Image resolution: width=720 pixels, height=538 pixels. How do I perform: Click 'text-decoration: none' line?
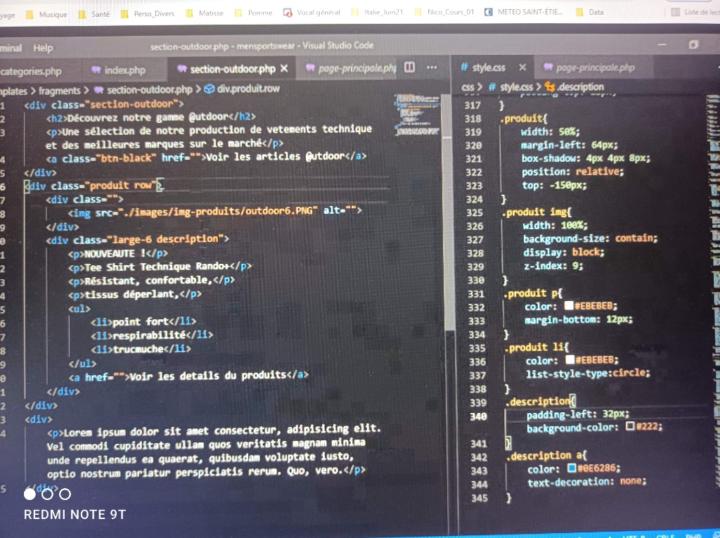coord(586,482)
